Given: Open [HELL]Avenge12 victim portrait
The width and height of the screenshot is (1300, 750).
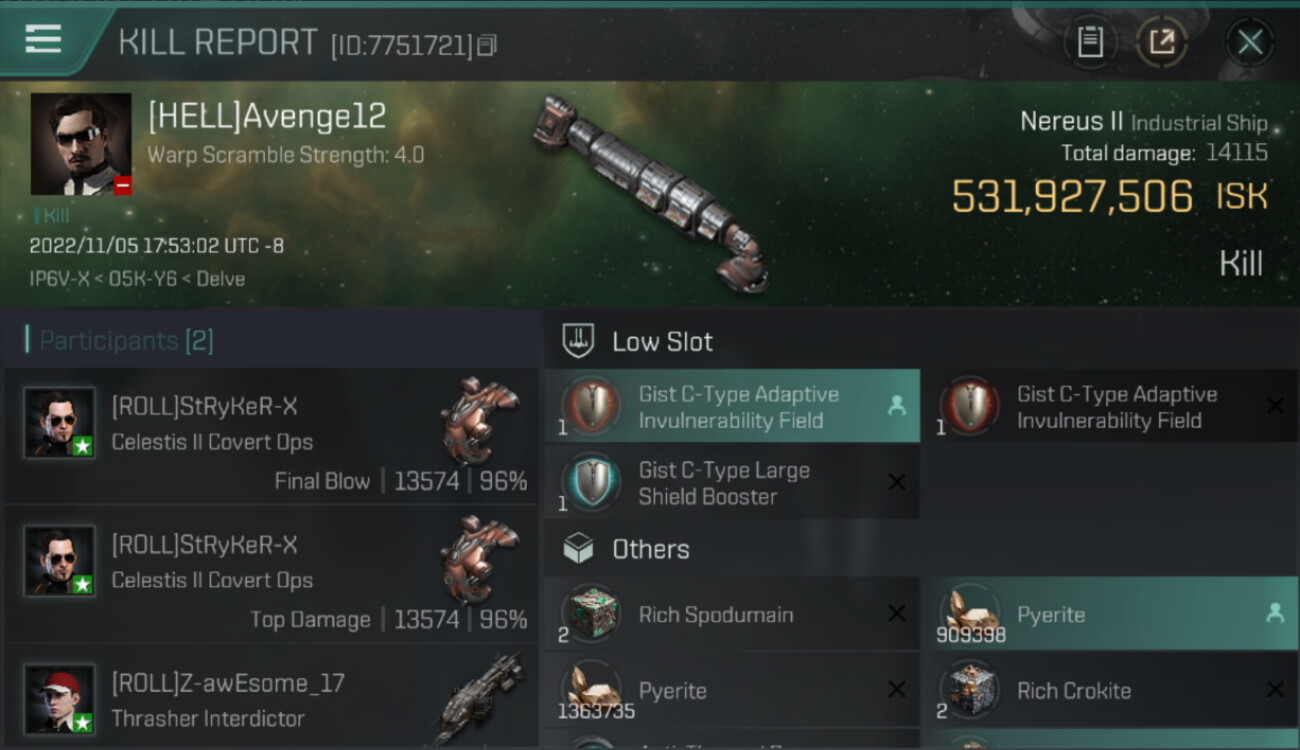Looking at the screenshot, I should click(x=81, y=144).
